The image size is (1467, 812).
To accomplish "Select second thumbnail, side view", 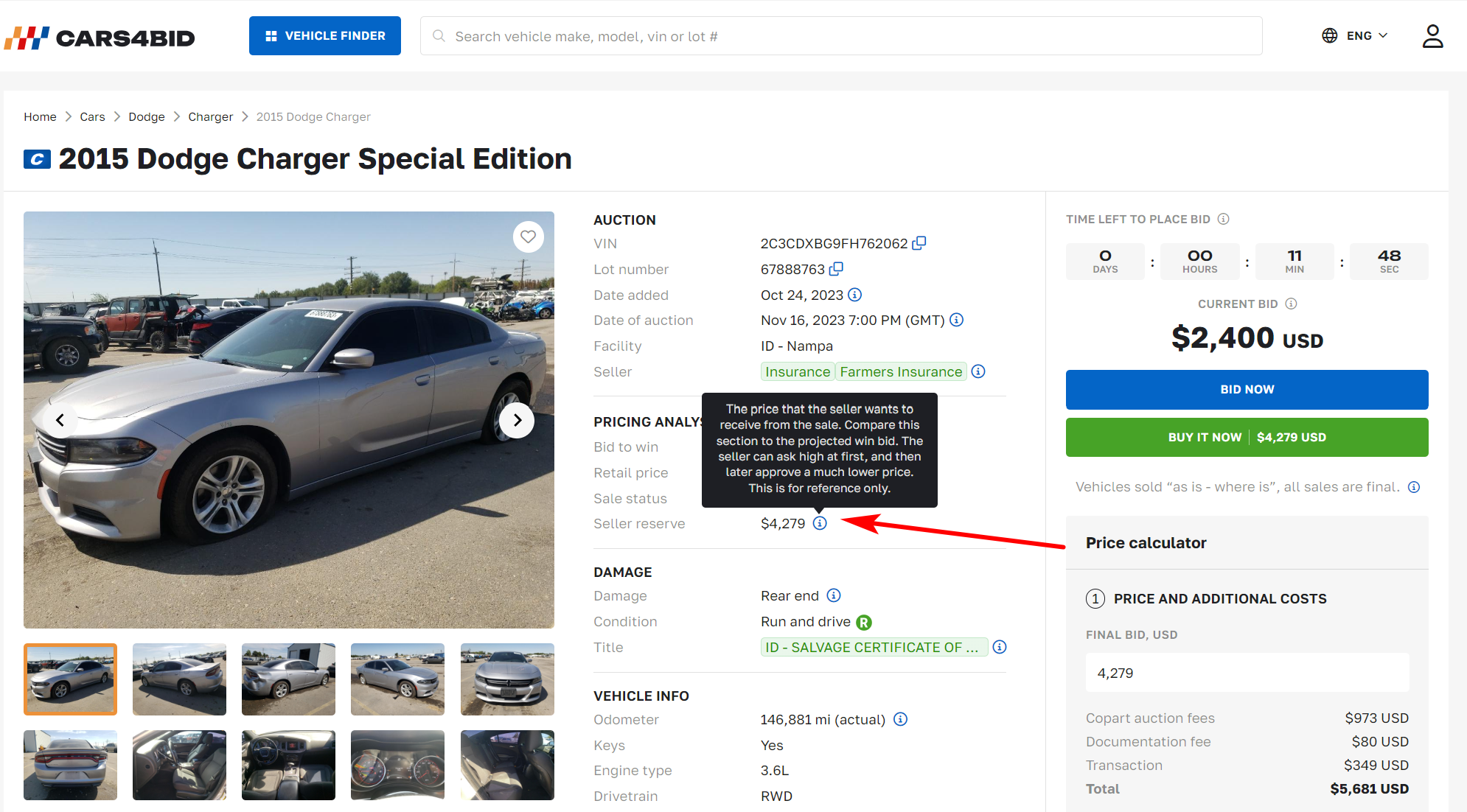I will coord(179,679).
